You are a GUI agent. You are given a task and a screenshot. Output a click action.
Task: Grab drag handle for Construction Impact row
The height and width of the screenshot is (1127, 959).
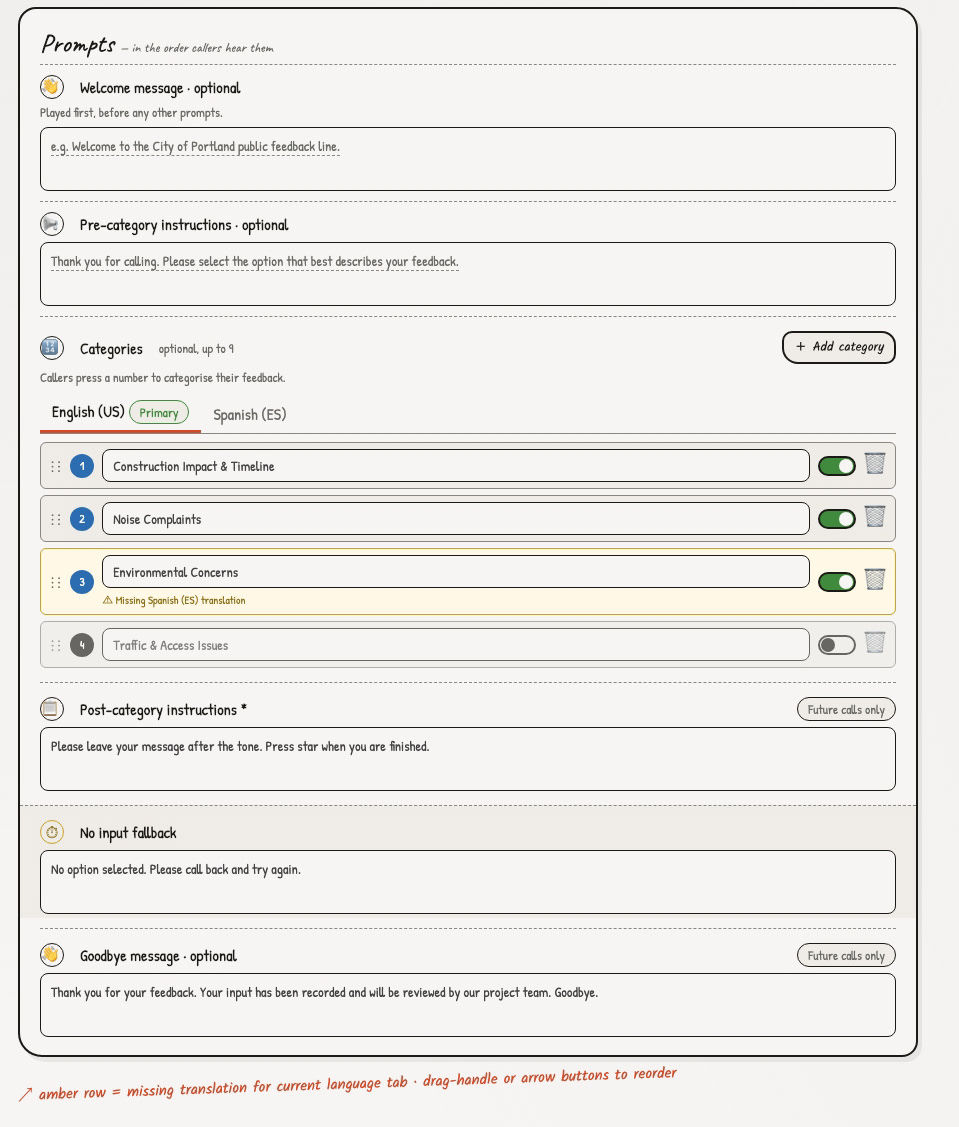pyautogui.click(x=56, y=466)
